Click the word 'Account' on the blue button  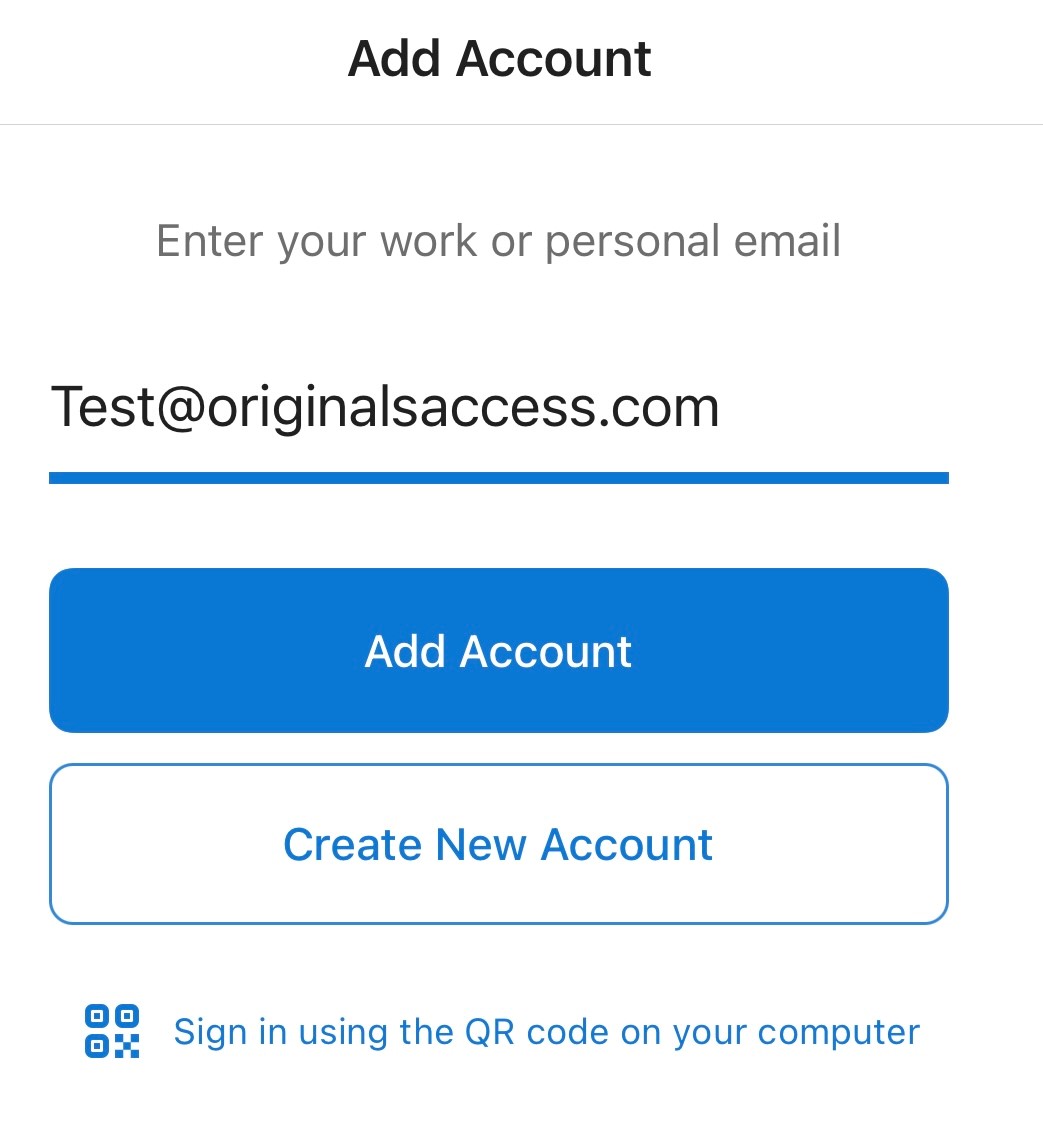coord(545,651)
